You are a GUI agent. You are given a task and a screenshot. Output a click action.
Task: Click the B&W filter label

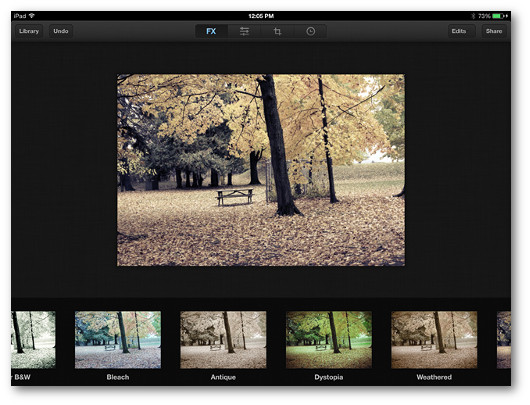pyautogui.click(x=22, y=377)
